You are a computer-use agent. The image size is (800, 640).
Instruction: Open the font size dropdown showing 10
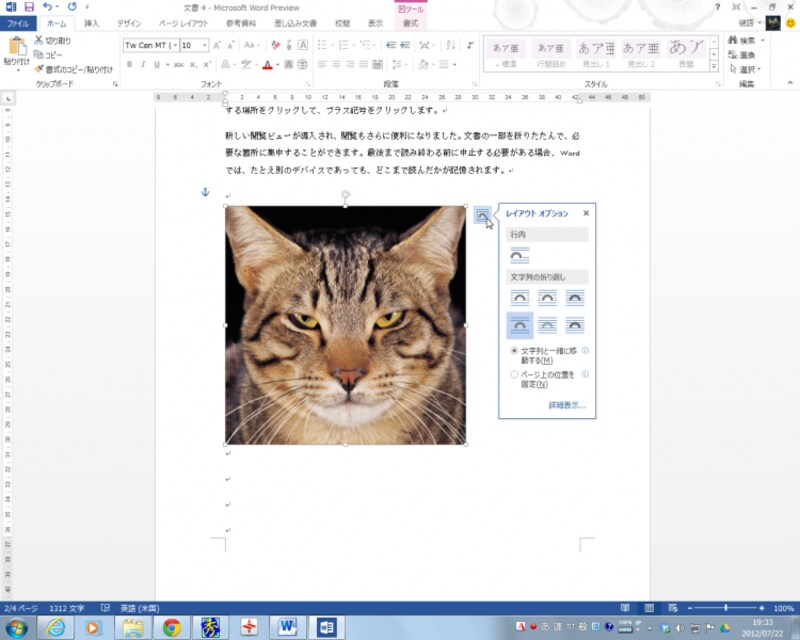(205, 45)
